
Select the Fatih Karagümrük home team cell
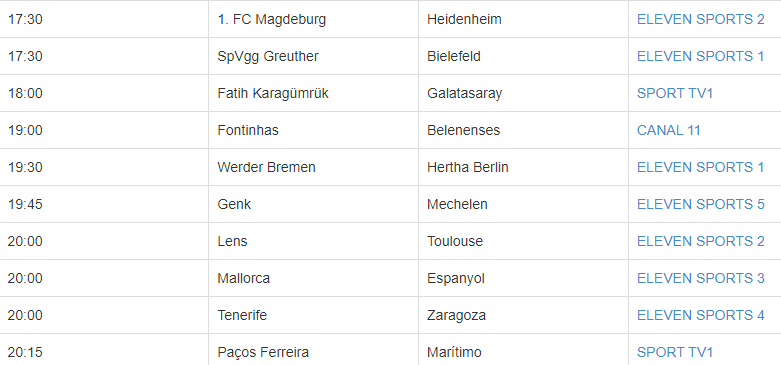tap(313, 93)
